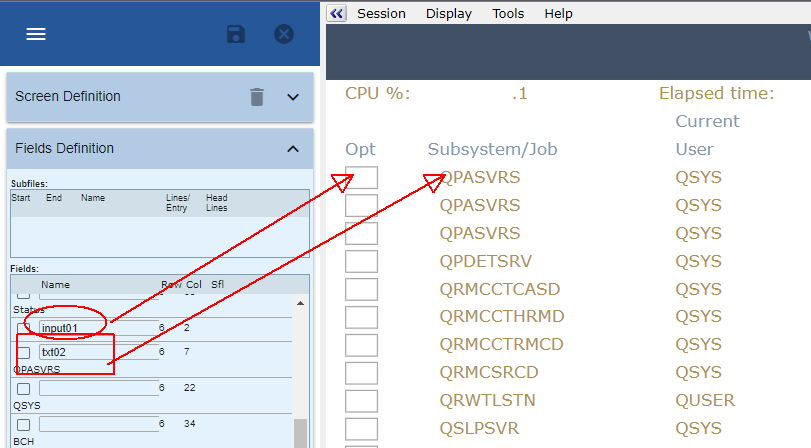
Task: Check the box beside txt02 field
Action: (24, 352)
